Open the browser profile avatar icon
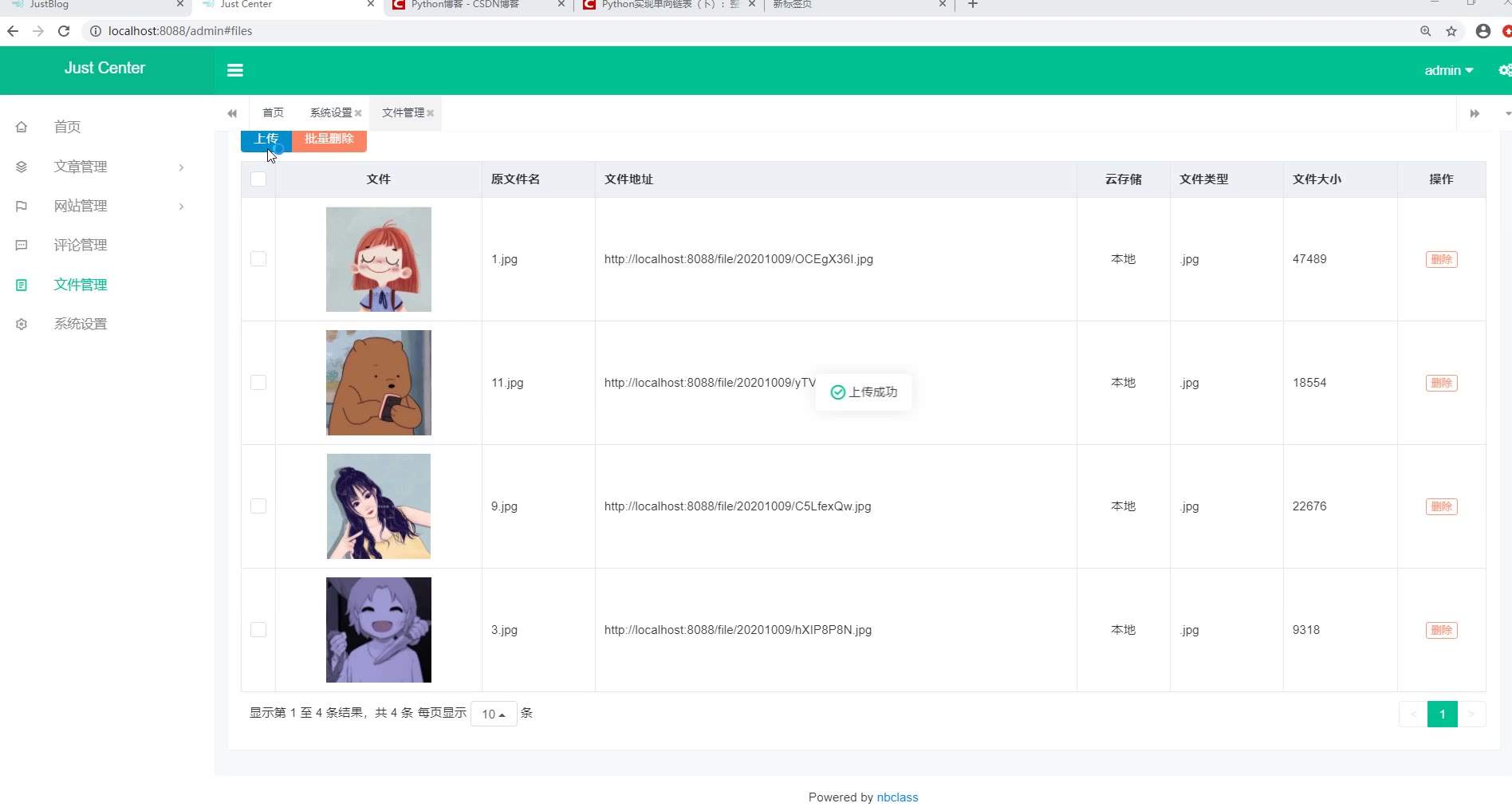The image size is (1512, 807). coord(1483,31)
